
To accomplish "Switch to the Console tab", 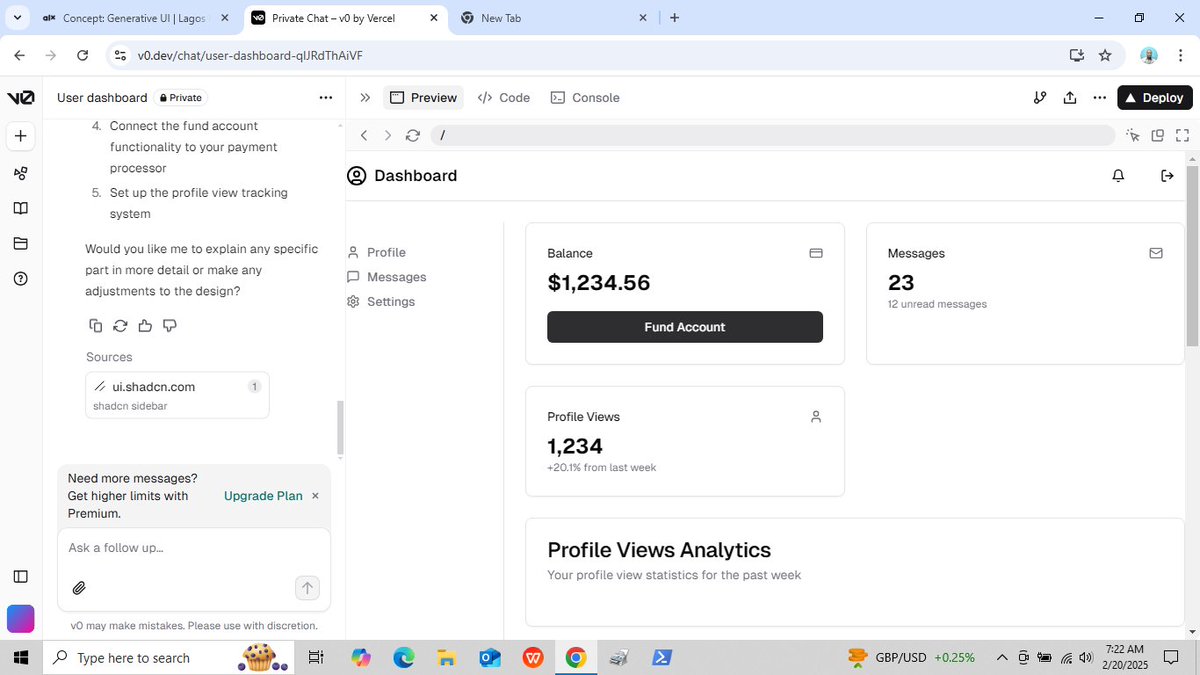I will click(585, 98).
